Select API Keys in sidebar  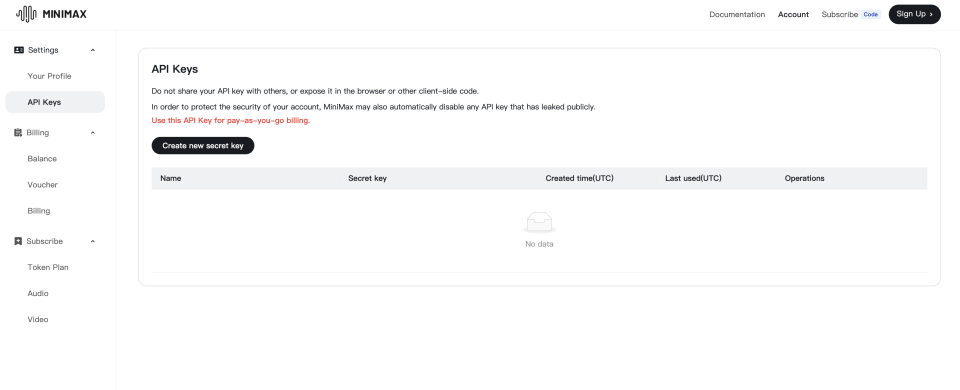tap(55, 102)
